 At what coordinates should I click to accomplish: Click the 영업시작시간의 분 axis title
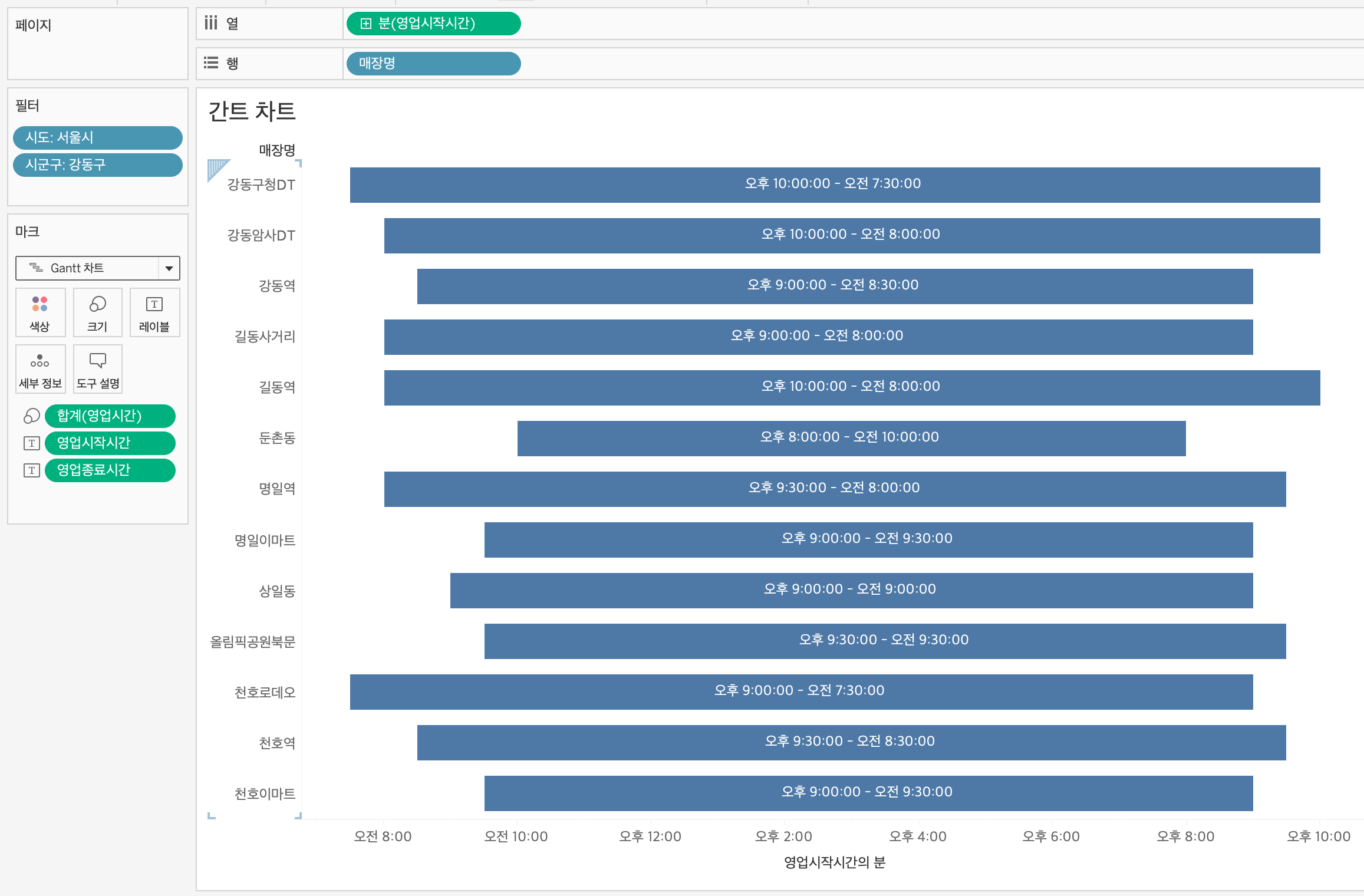pyautogui.click(x=834, y=862)
